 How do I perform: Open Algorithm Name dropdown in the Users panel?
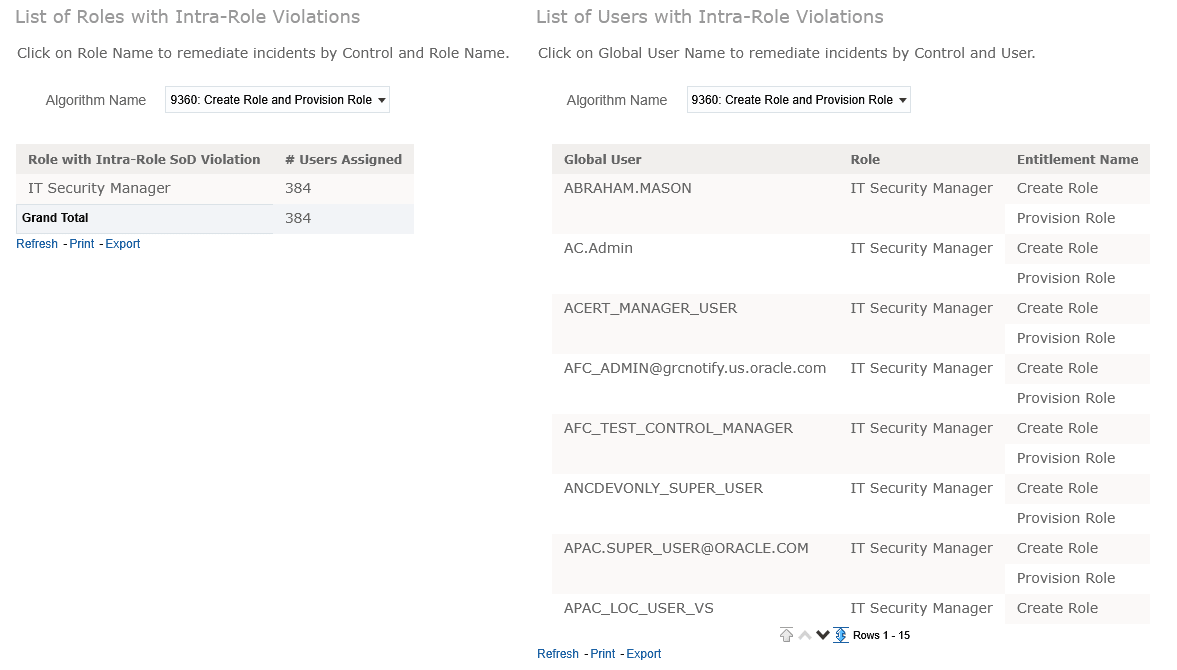pos(798,100)
